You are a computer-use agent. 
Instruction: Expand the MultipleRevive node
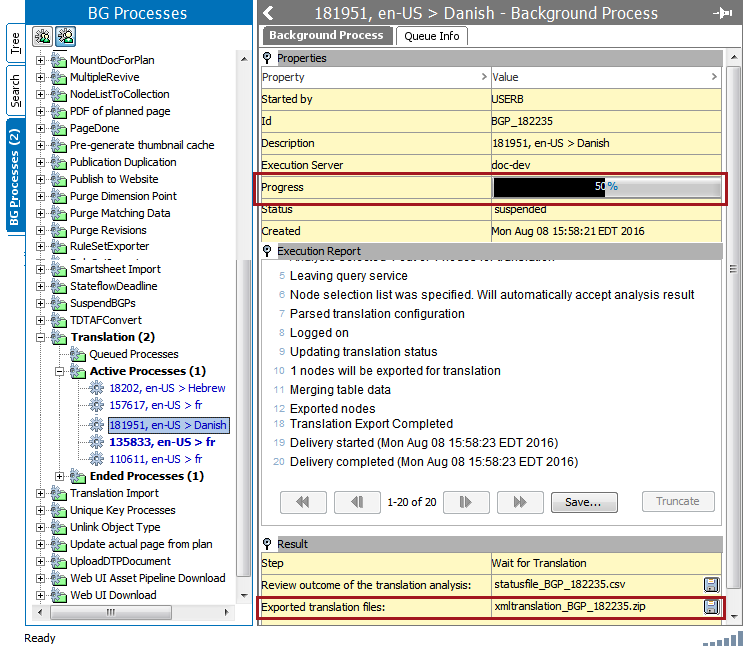tap(41, 77)
